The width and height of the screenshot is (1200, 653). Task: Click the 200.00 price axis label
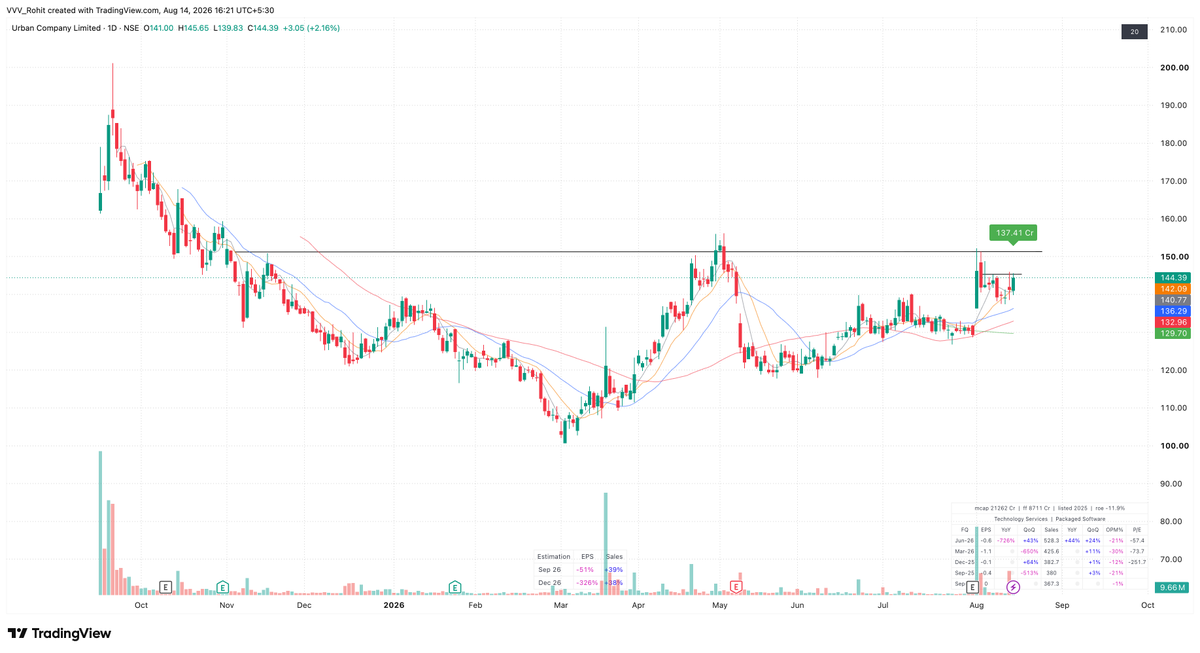coord(1173,68)
